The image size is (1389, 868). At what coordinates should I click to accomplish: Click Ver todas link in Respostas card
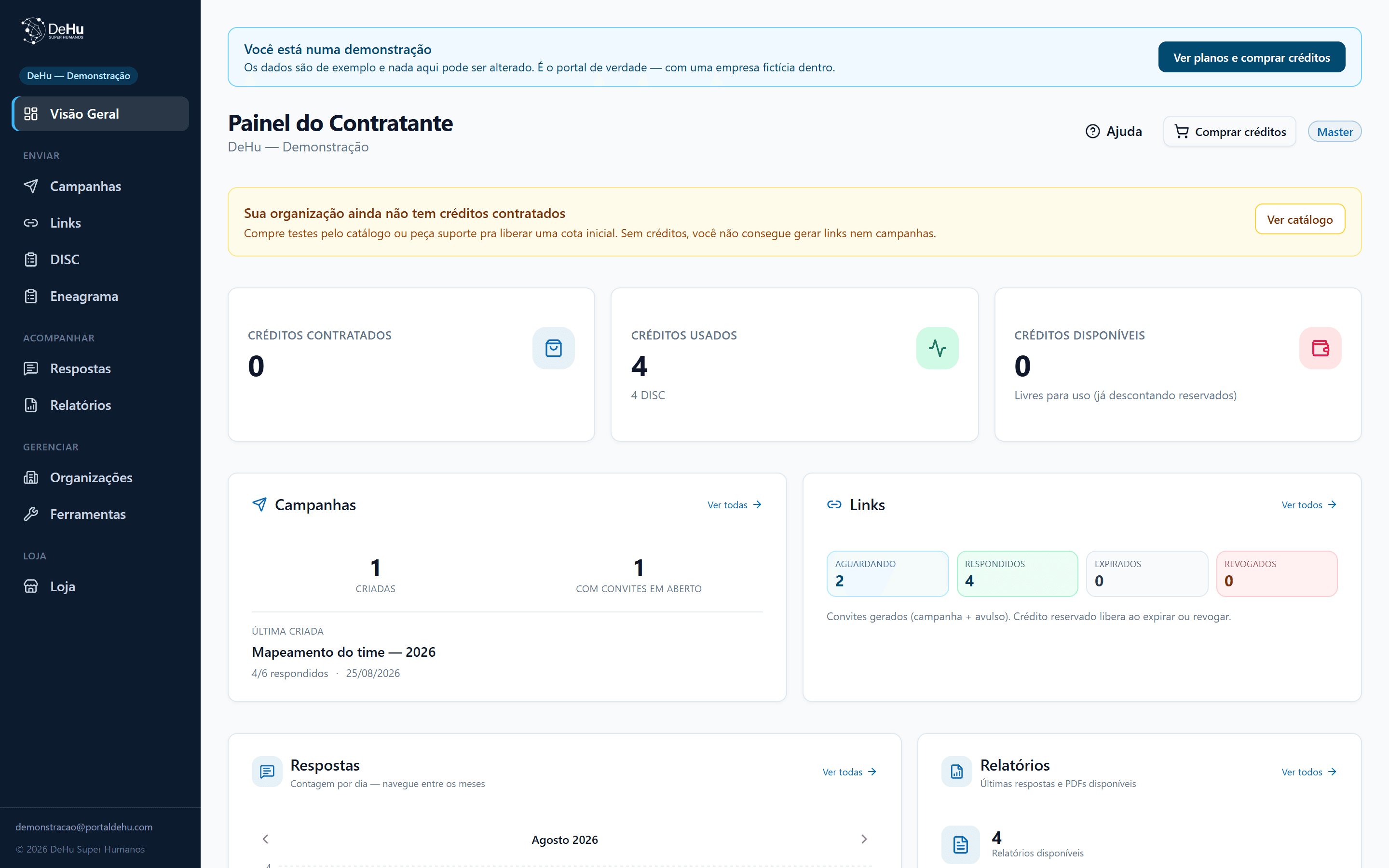click(x=849, y=772)
